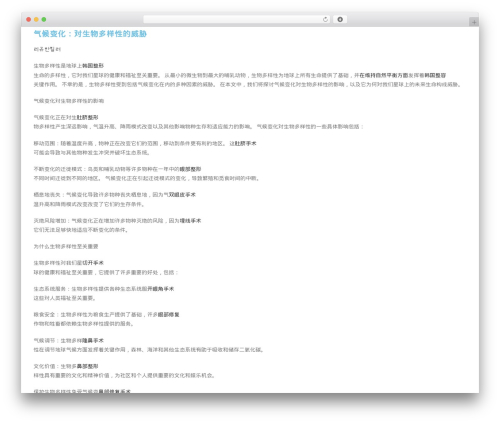Click the dark circular icon beside the address bar
Image resolution: width=500 pixels, height=423 pixels.
pos(340,20)
